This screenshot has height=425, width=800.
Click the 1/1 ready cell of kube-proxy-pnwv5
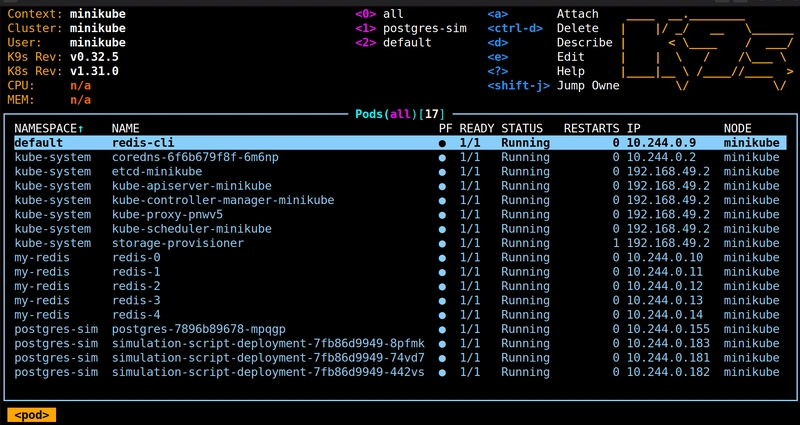pyautogui.click(x=470, y=214)
